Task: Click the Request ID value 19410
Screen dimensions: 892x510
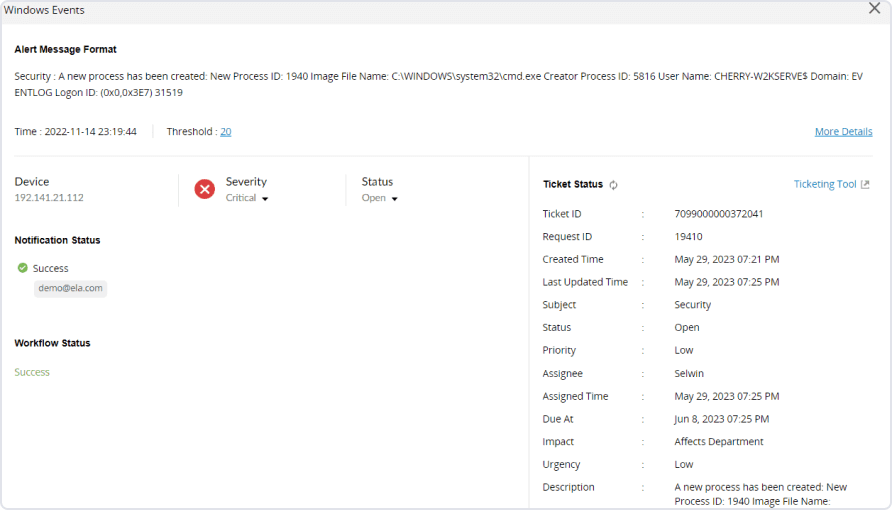Action: tap(688, 237)
